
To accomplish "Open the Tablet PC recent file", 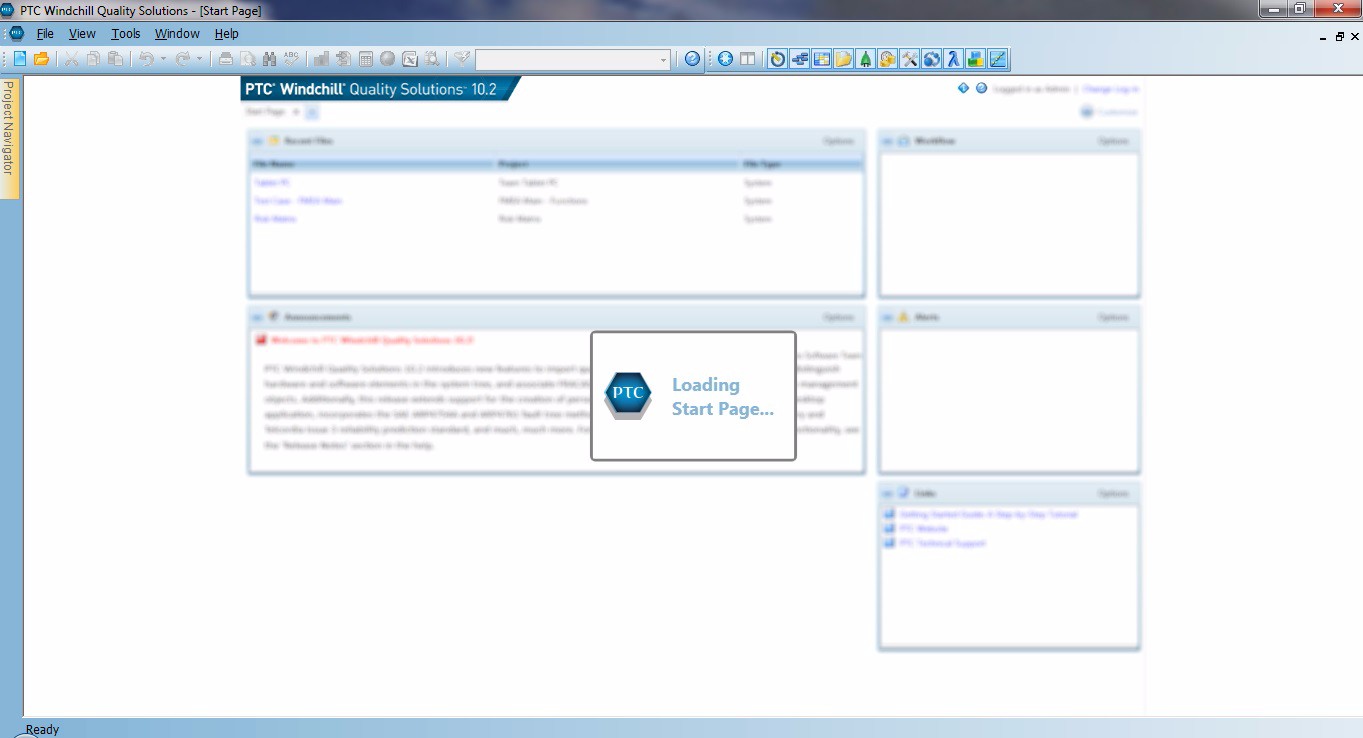I will pos(272,183).
